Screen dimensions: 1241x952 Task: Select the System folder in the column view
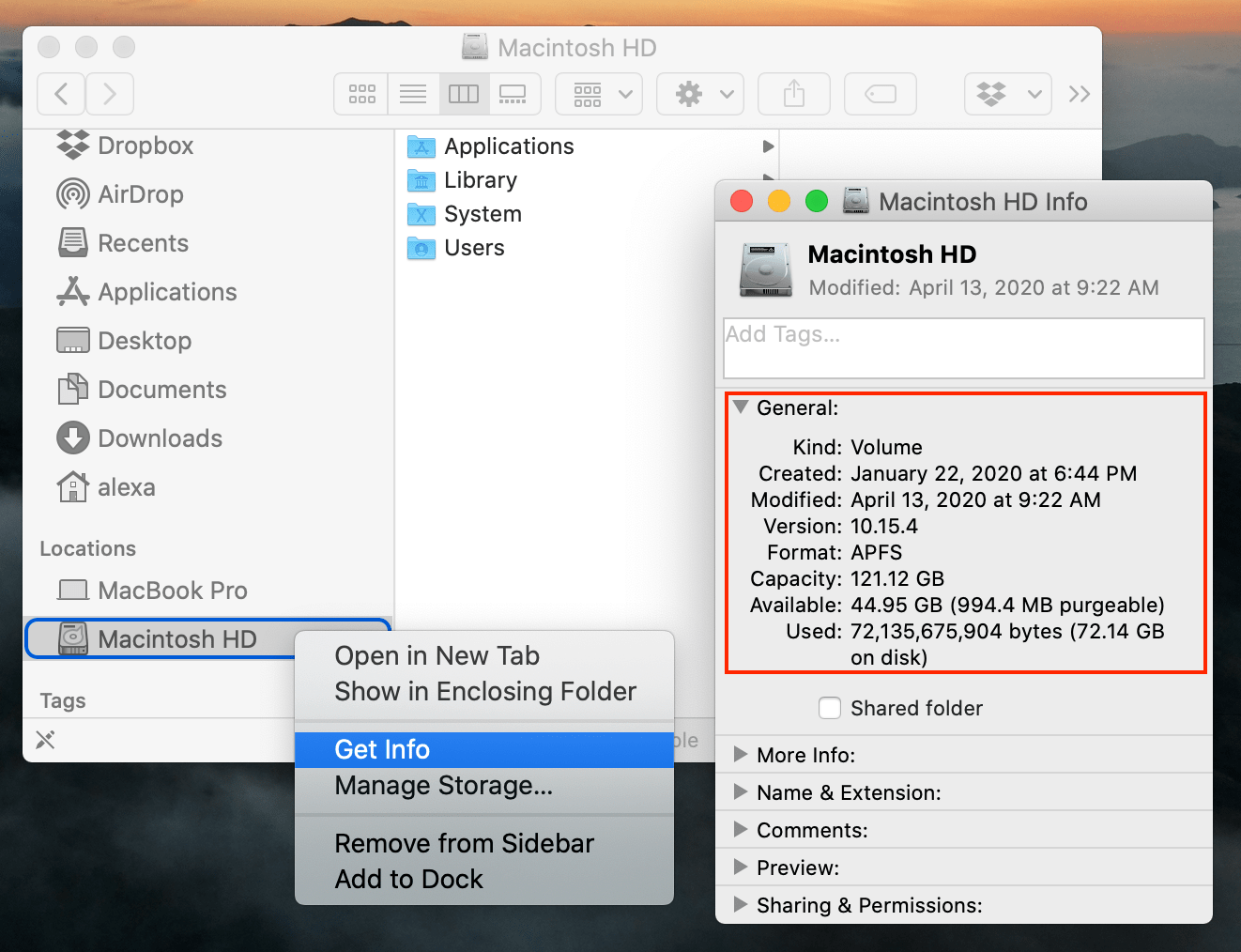483,214
